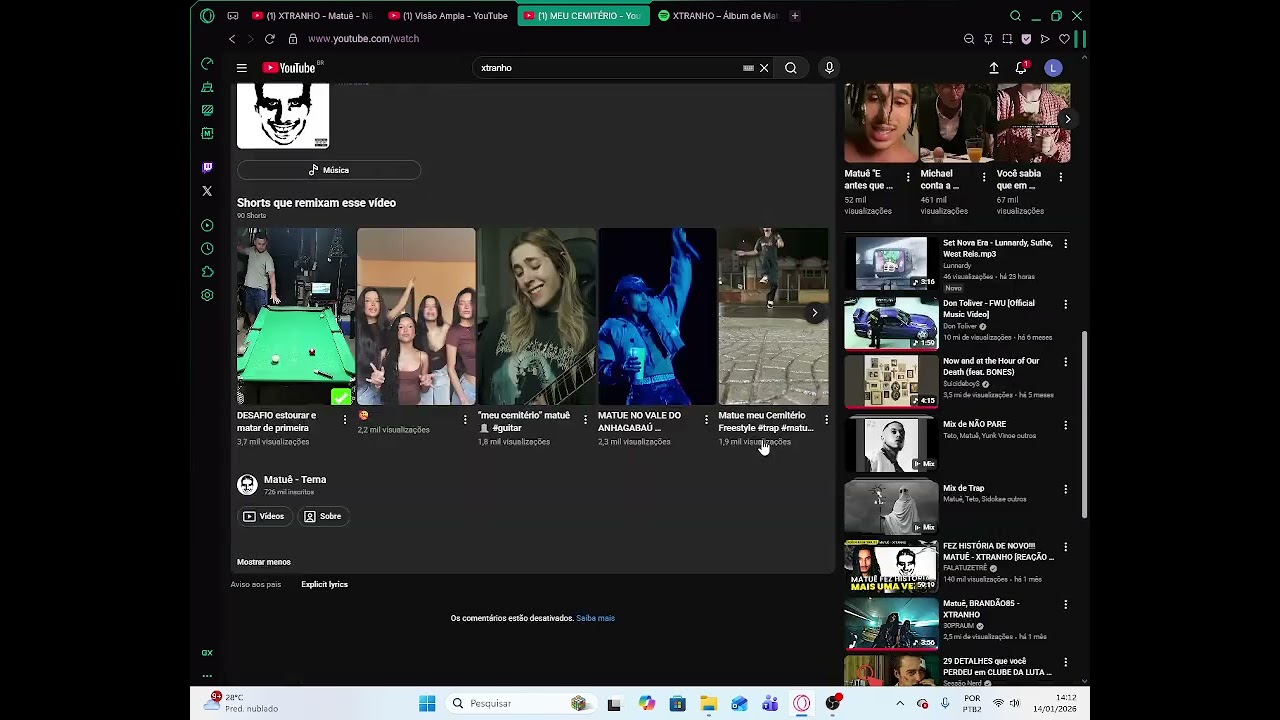The height and width of the screenshot is (720, 1280).
Task: Open menu for 'Don Toliver - FWU' video
Action: (x=1065, y=304)
